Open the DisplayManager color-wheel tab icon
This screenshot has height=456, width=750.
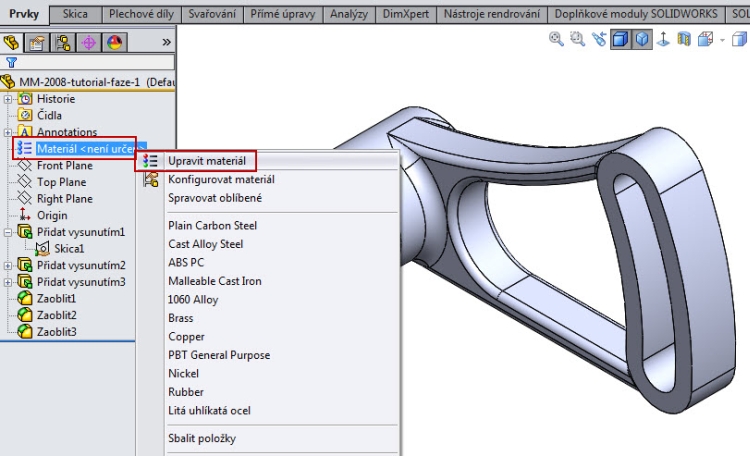(x=114, y=43)
